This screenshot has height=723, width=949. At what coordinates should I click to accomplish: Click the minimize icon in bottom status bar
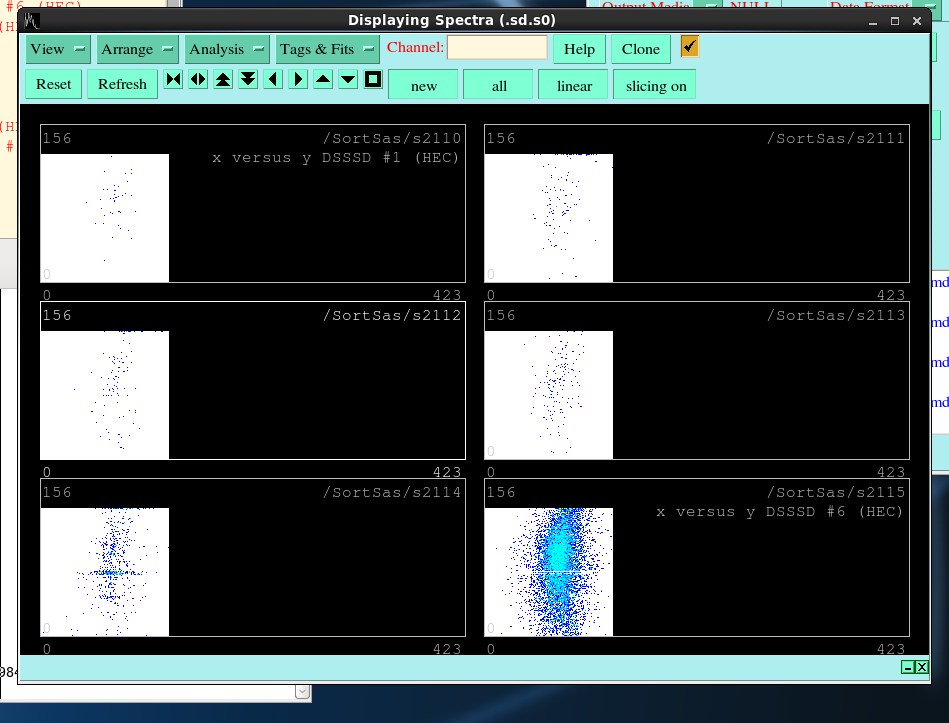(907, 667)
